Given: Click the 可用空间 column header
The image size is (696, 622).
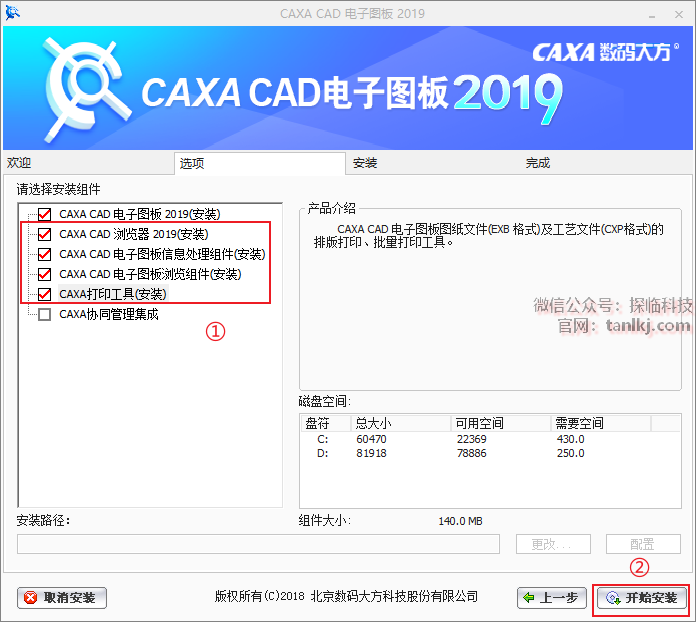Looking at the screenshot, I should 502,424.
